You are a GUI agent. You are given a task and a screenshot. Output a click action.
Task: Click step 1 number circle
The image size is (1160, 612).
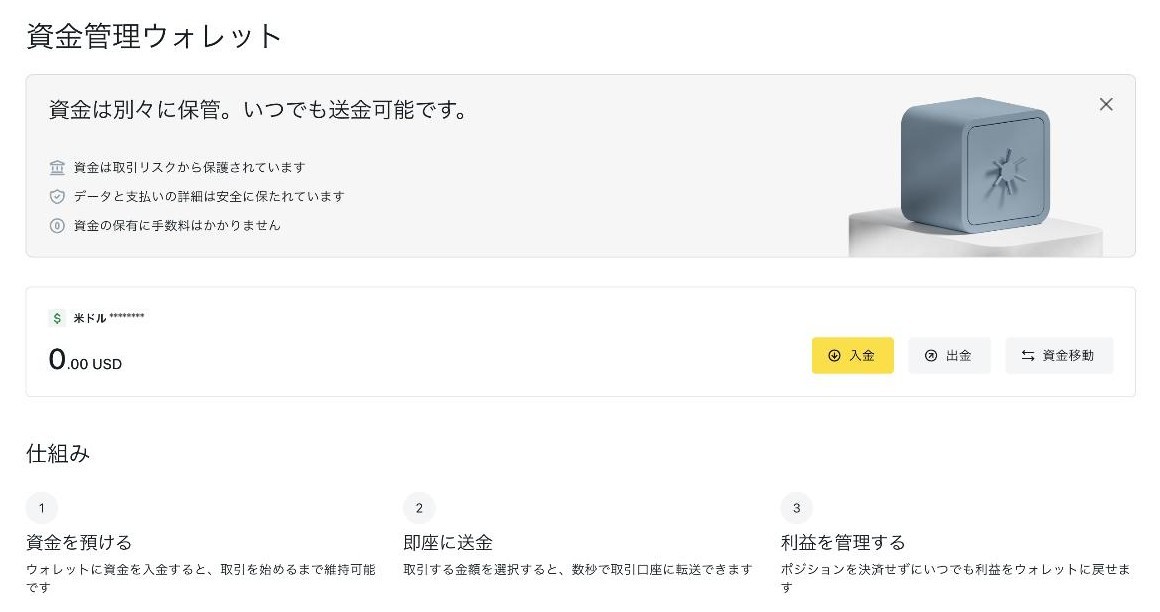tap(41, 508)
